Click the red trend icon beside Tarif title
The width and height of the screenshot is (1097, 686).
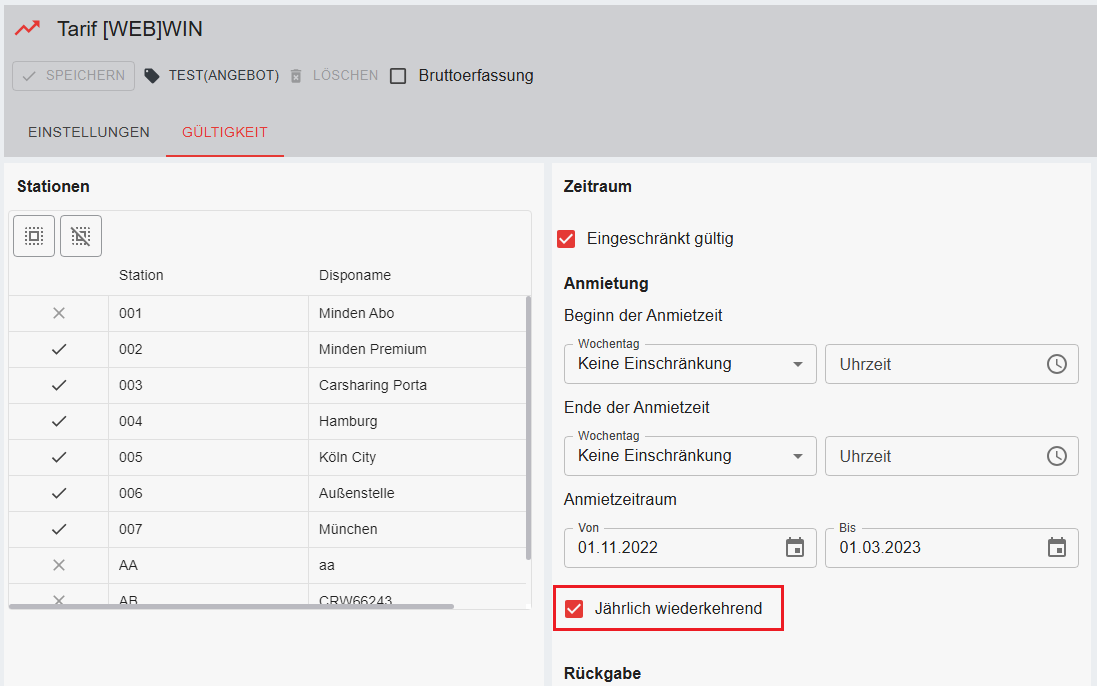[x=27, y=29]
